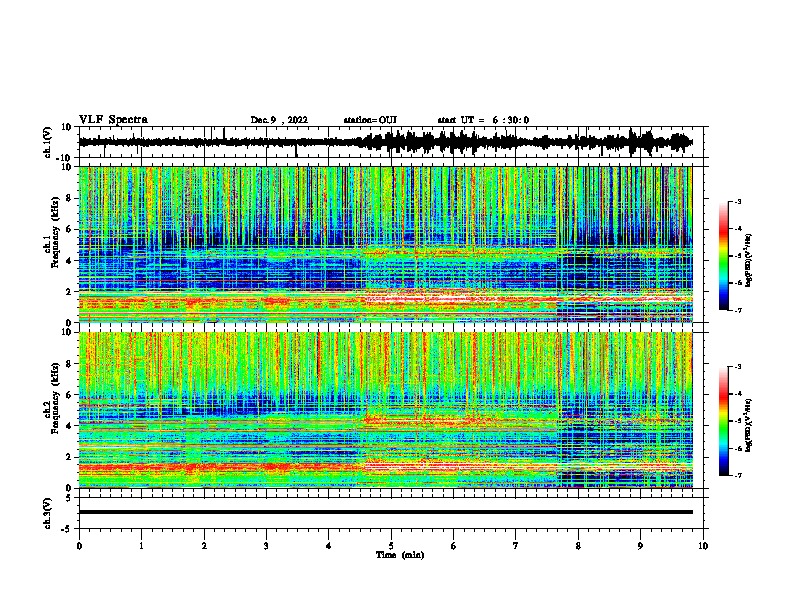Click the ch.1 colorbar log(PSD) label

point(748,261)
